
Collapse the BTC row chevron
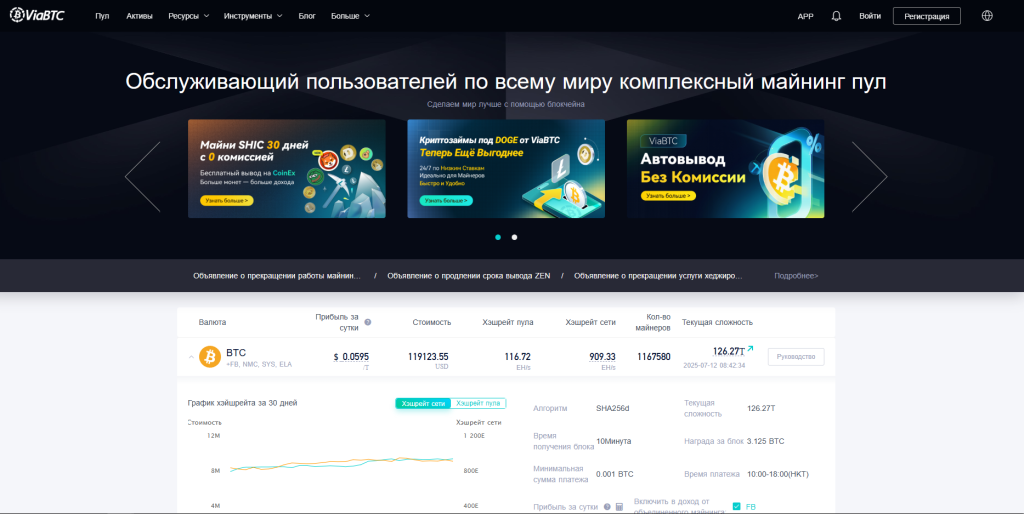pos(189,357)
